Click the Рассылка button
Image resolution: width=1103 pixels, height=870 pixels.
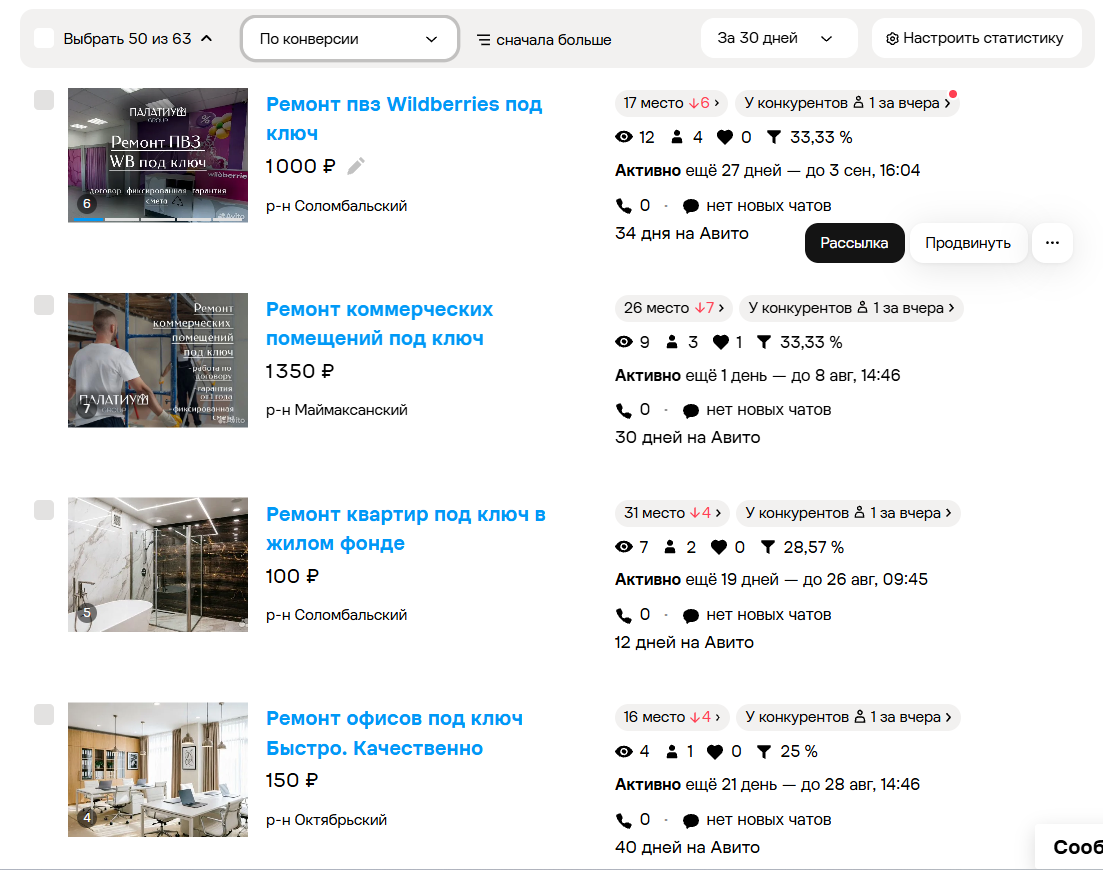click(x=854, y=243)
